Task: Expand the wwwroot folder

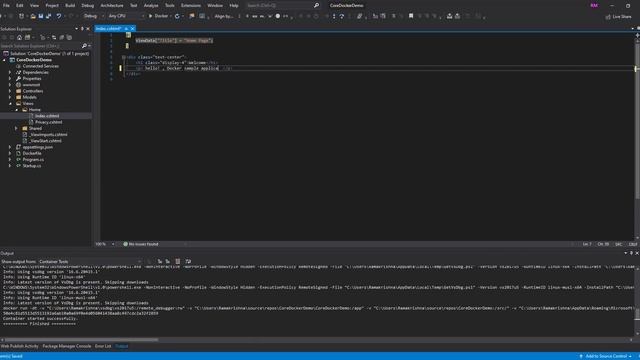Action: (x=10, y=85)
